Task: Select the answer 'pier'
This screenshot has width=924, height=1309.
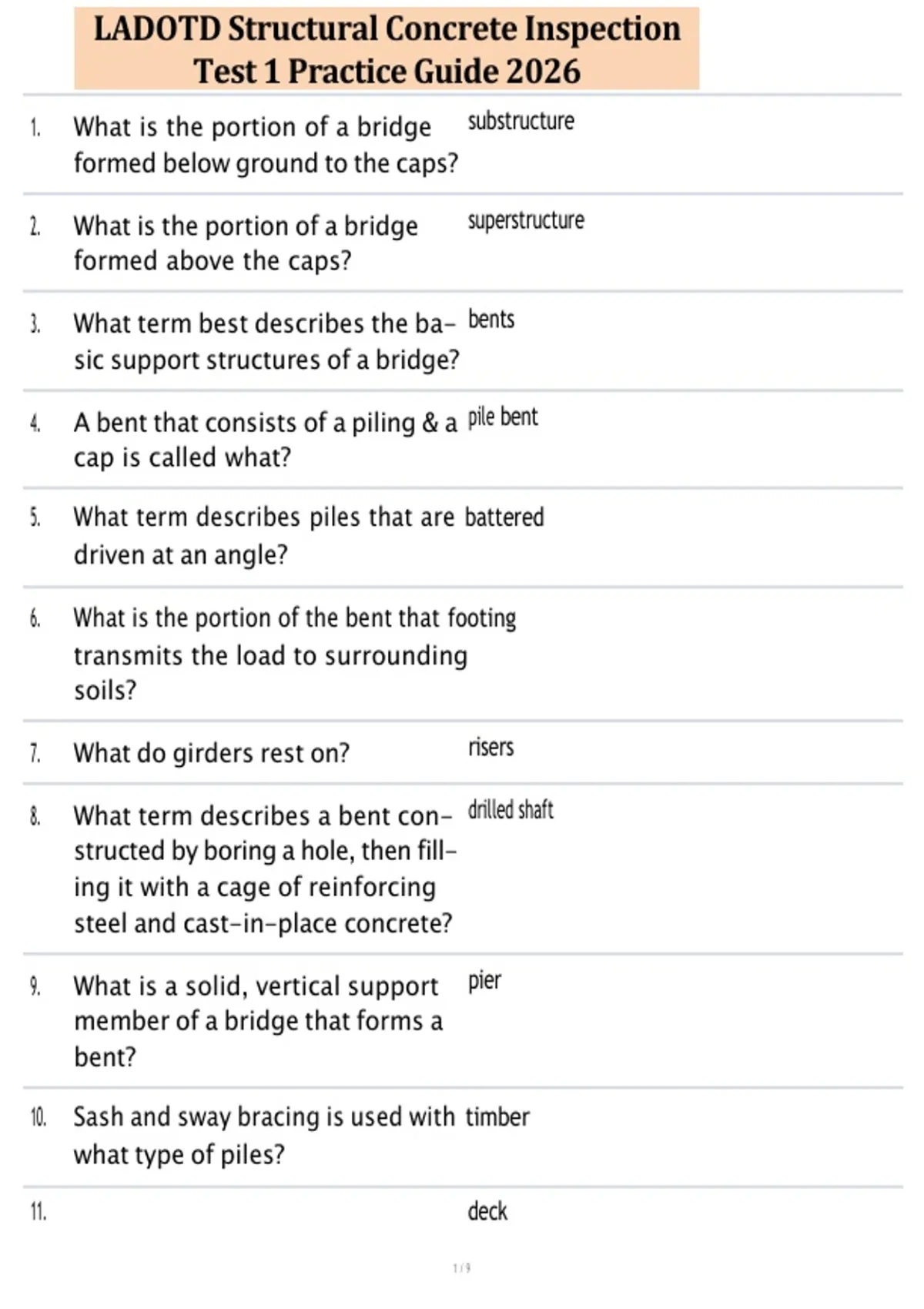Action: [x=484, y=981]
